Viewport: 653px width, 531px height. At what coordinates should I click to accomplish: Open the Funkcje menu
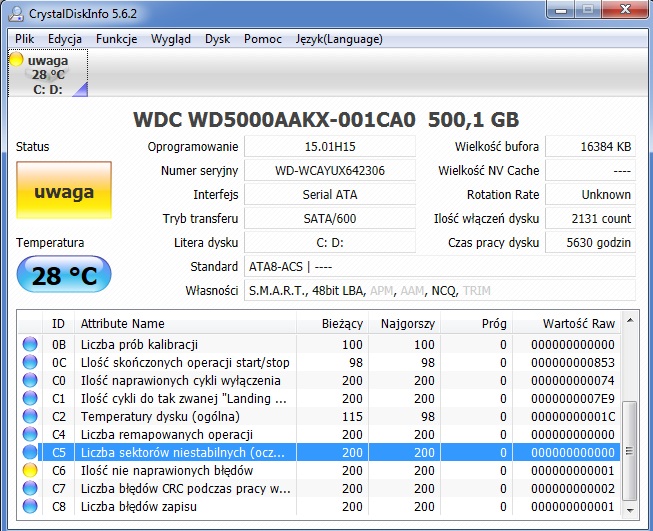[x=116, y=39]
